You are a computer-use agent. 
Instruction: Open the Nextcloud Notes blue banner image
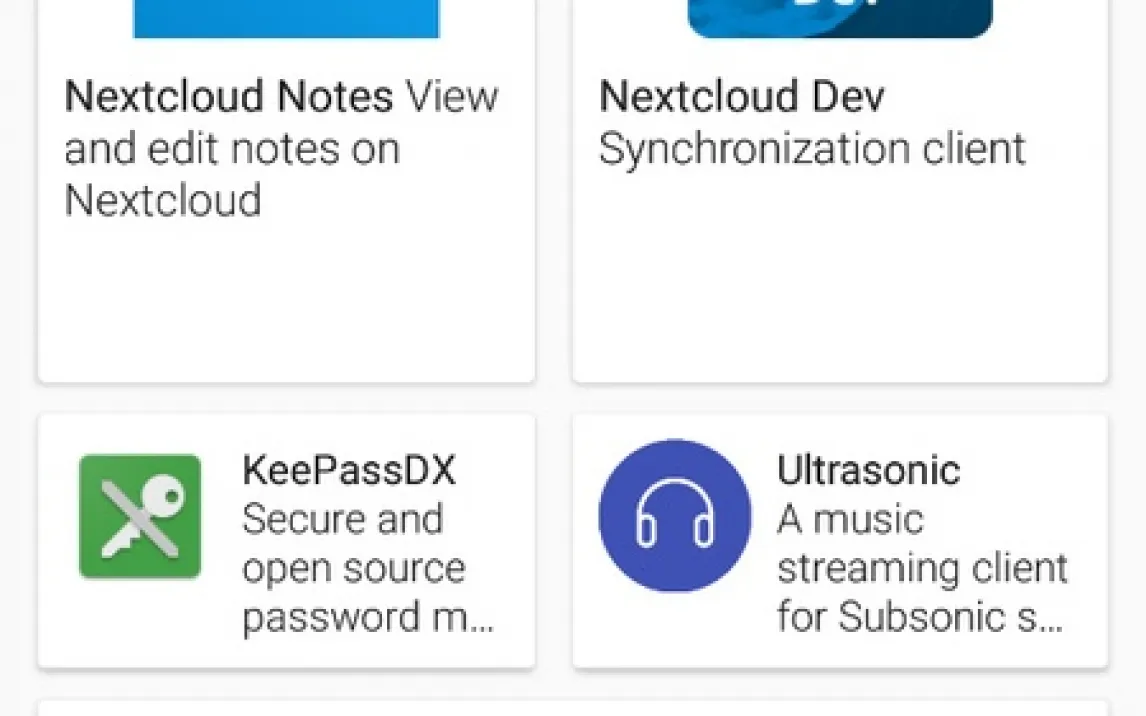pos(286,18)
